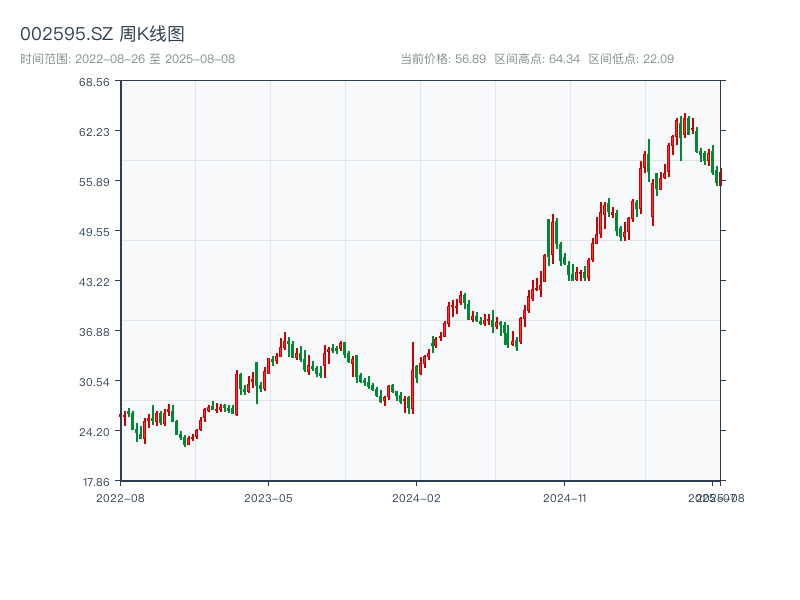Click the 62.23 y-axis tick label
This screenshot has width=800, height=600.
94,131
